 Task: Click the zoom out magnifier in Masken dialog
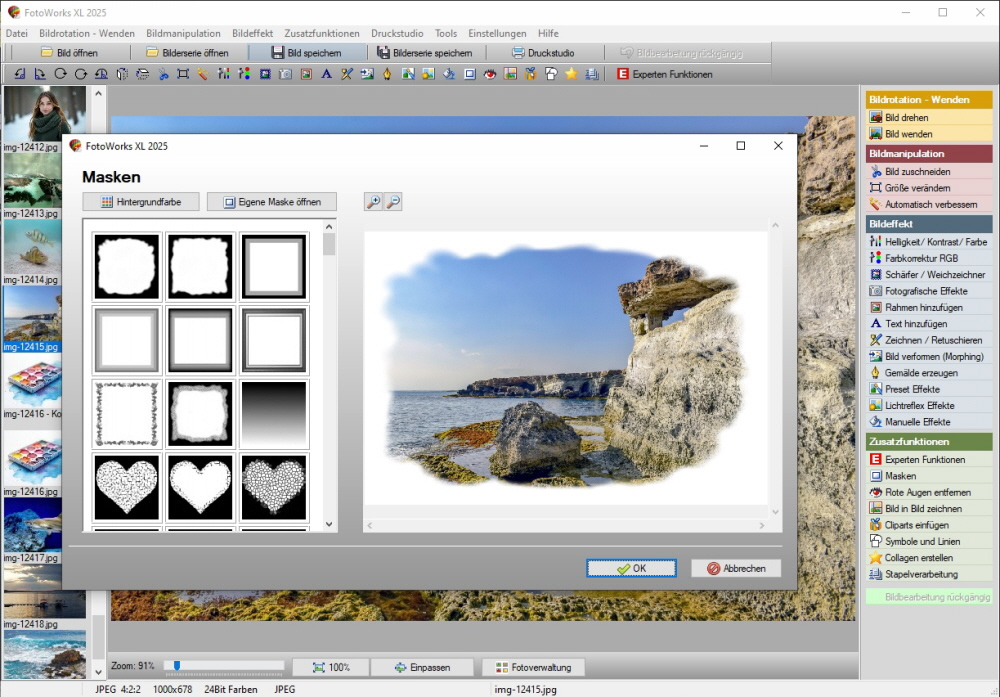click(x=393, y=202)
